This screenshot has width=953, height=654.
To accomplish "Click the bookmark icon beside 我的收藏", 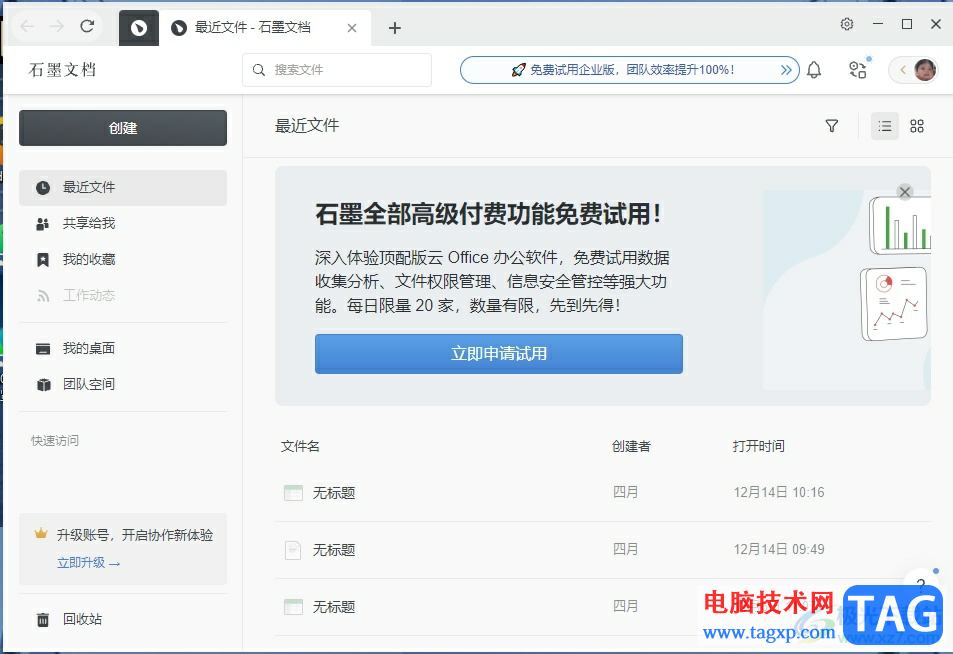I will [x=43, y=260].
